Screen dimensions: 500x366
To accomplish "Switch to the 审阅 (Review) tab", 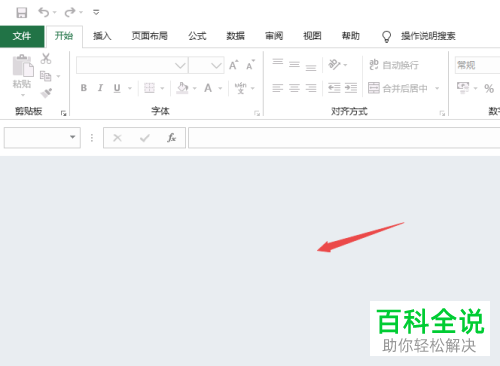I will (x=274, y=36).
